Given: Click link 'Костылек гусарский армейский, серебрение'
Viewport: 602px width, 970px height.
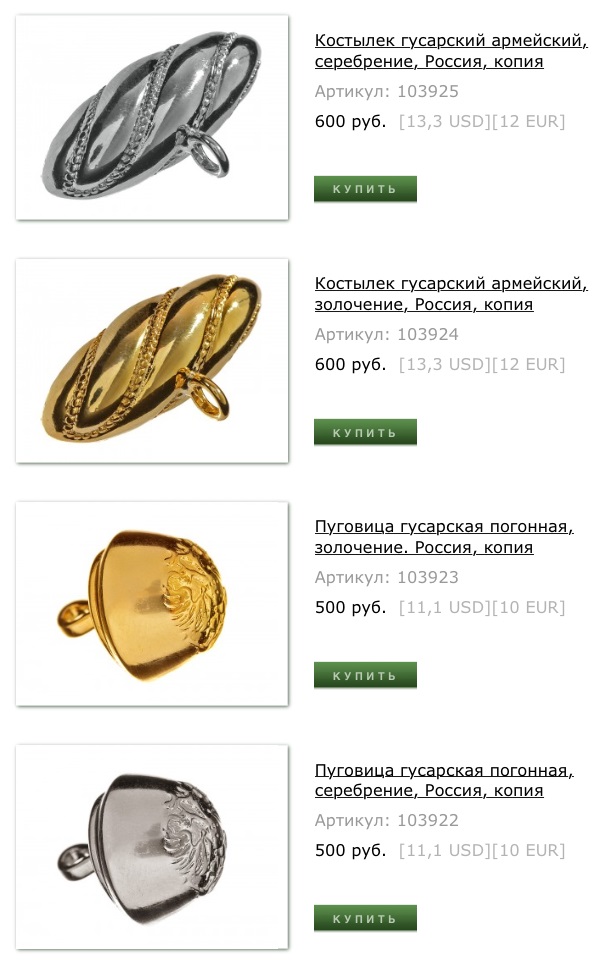Looking at the screenshot, I should 451,51.
